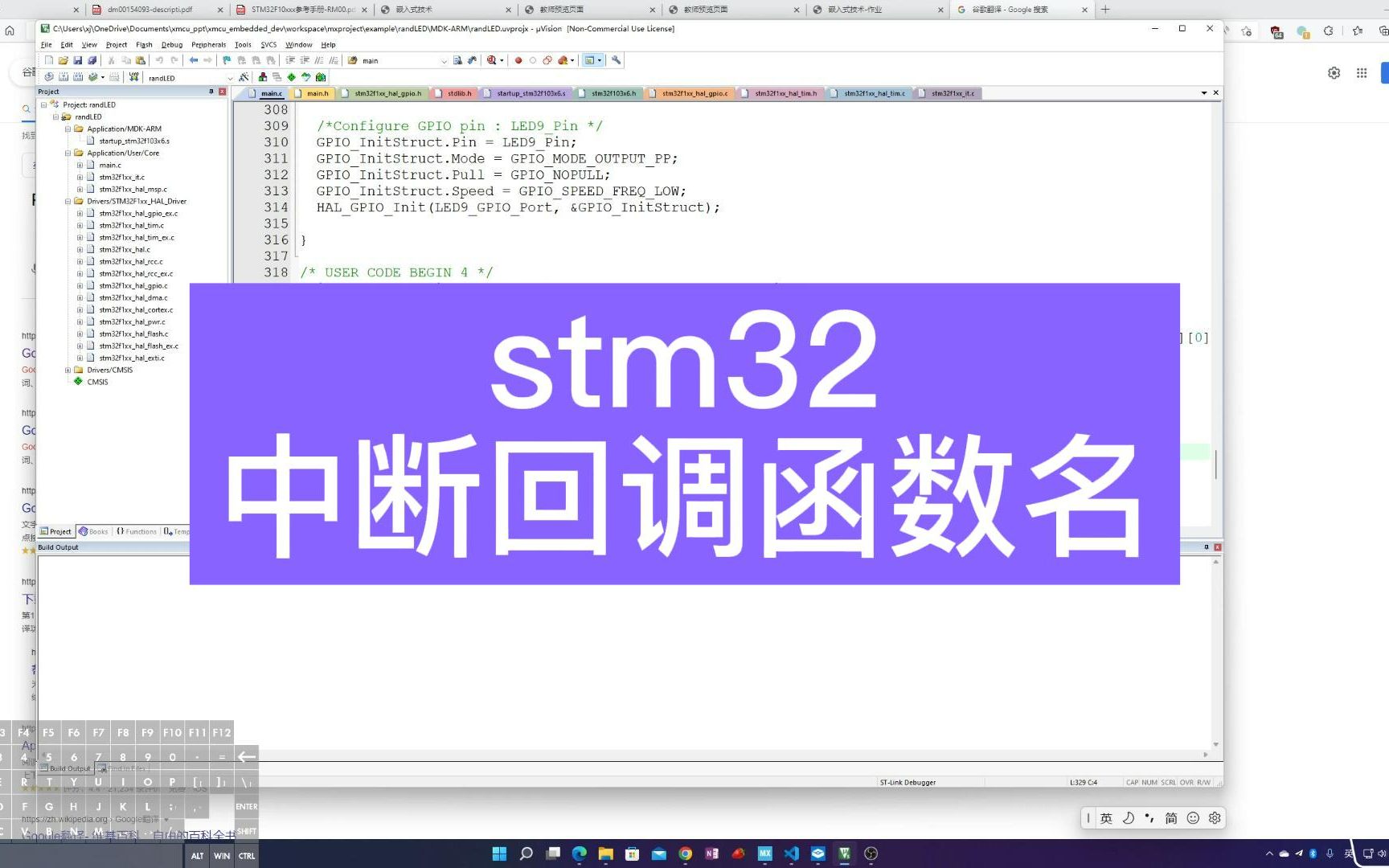
Task: Open Visual Studio Code from taskbar
Action: [x=791, y=854]
